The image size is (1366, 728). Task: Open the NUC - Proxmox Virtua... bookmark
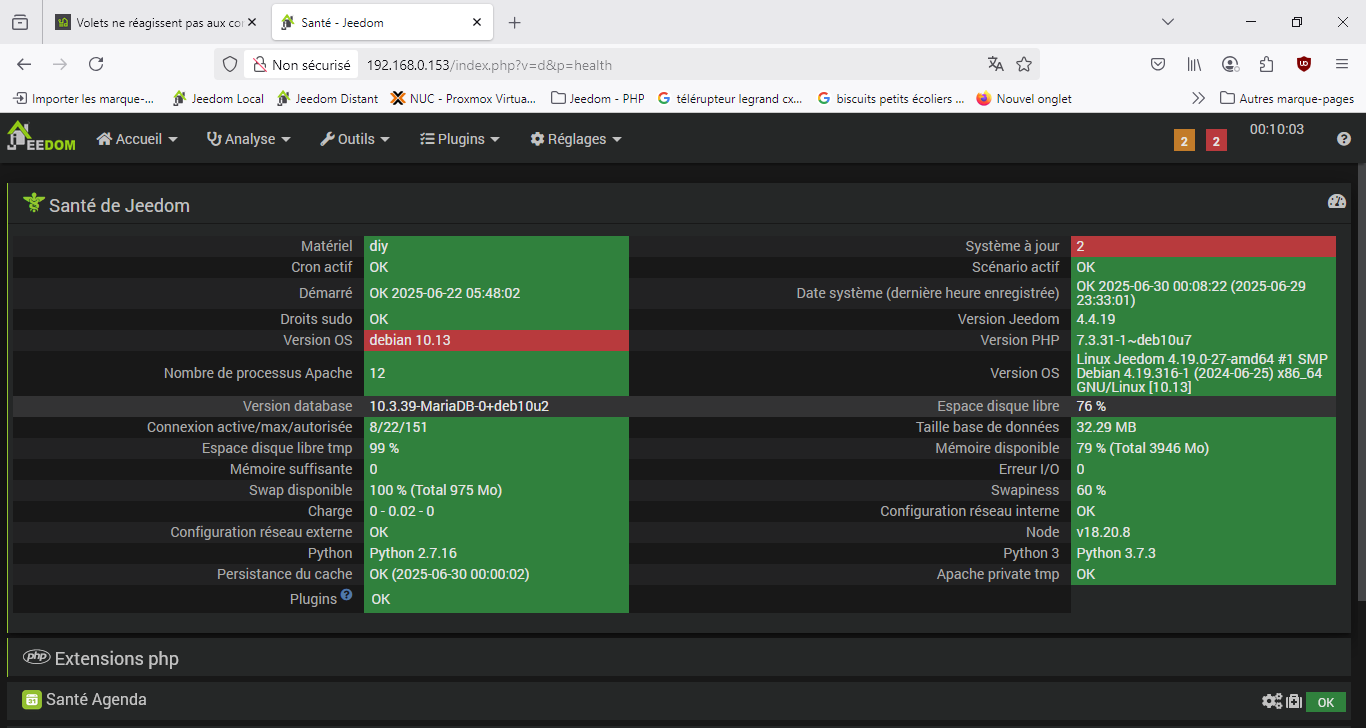click(464, 98)
